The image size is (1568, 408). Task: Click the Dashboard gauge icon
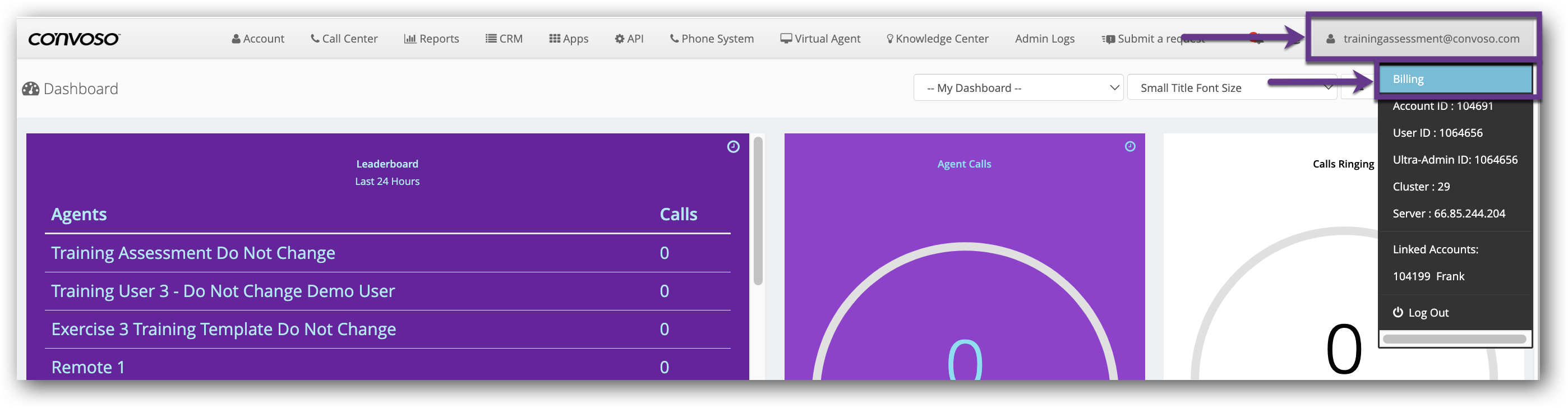pos(30,89)
